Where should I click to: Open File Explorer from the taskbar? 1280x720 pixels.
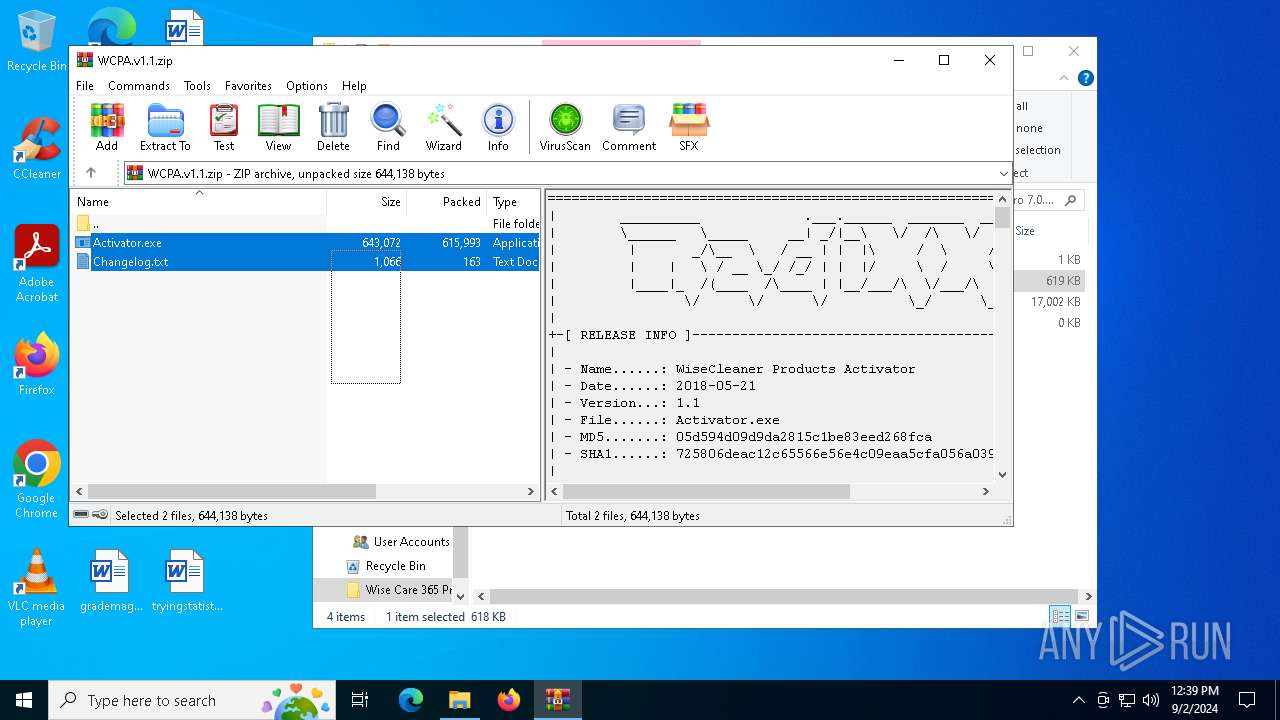459,700
